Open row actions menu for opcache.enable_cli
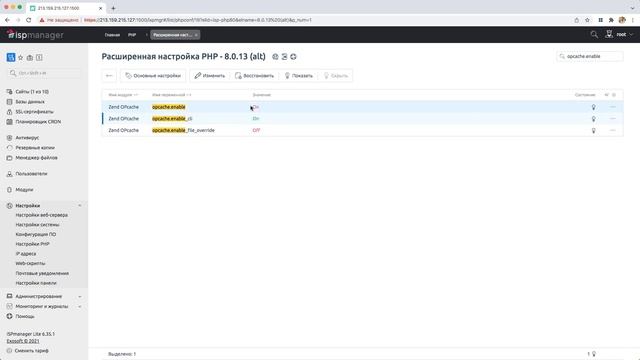The width and height of the screenshot is (640, 360). tap(613, 119)
